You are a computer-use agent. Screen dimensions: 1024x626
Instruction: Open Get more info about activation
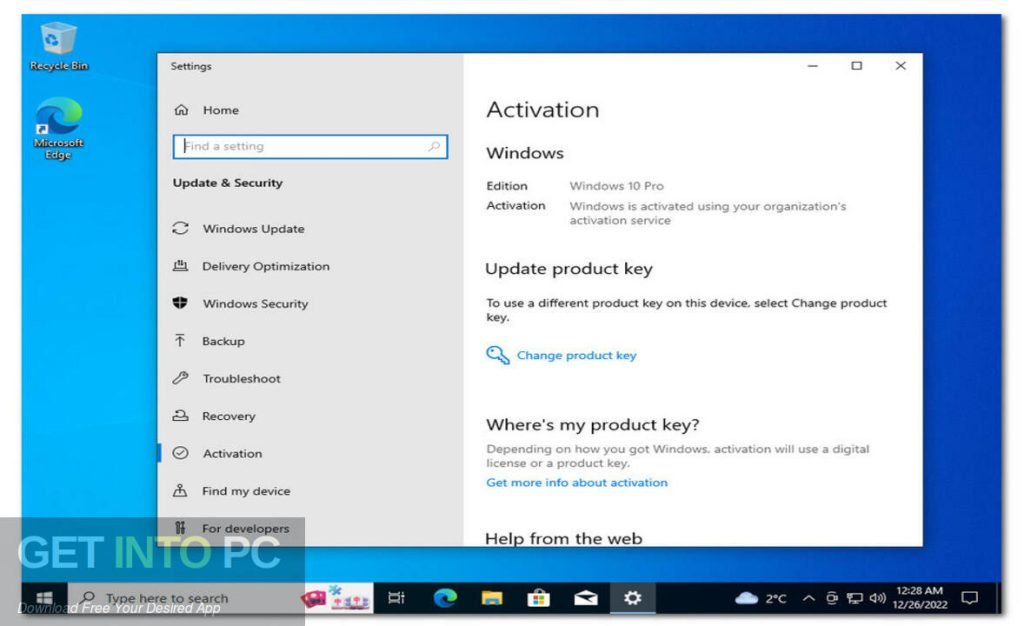pyautogui.click(x=576, y=482)
